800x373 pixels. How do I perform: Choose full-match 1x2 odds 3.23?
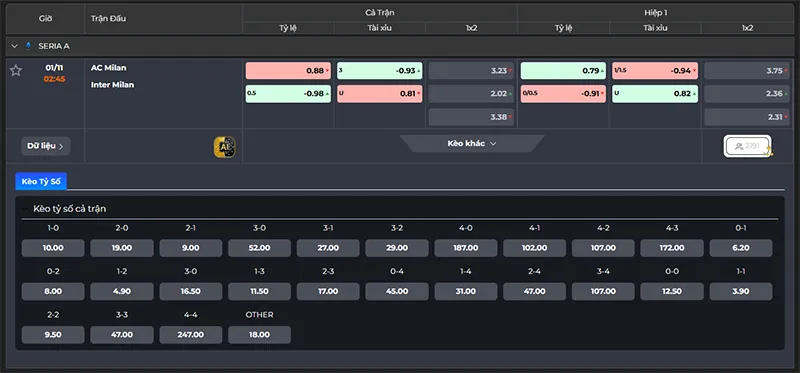point(471,71)
